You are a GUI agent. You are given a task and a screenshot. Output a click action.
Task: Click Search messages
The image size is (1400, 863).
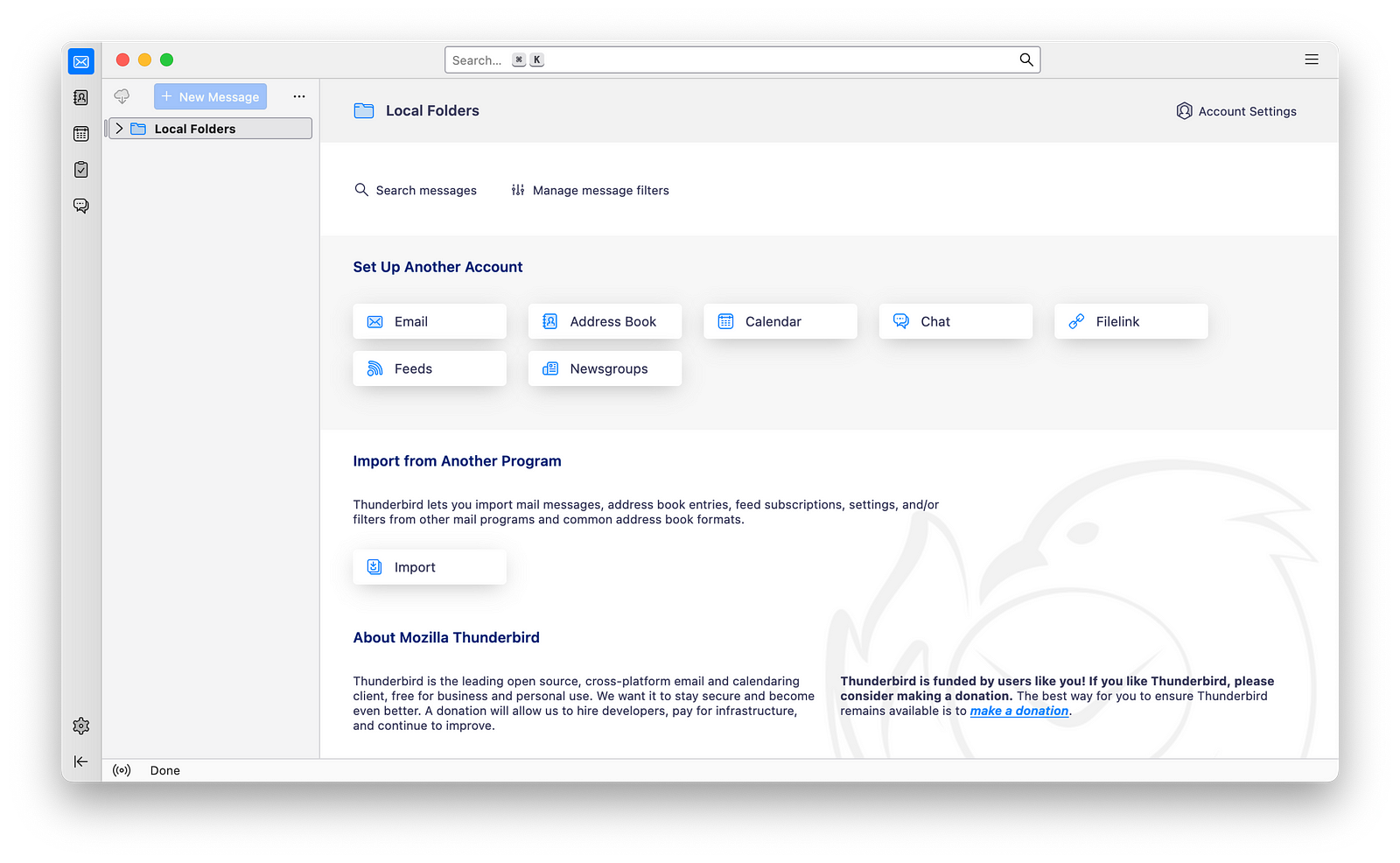pyautogui.click(x=416, y=190)
